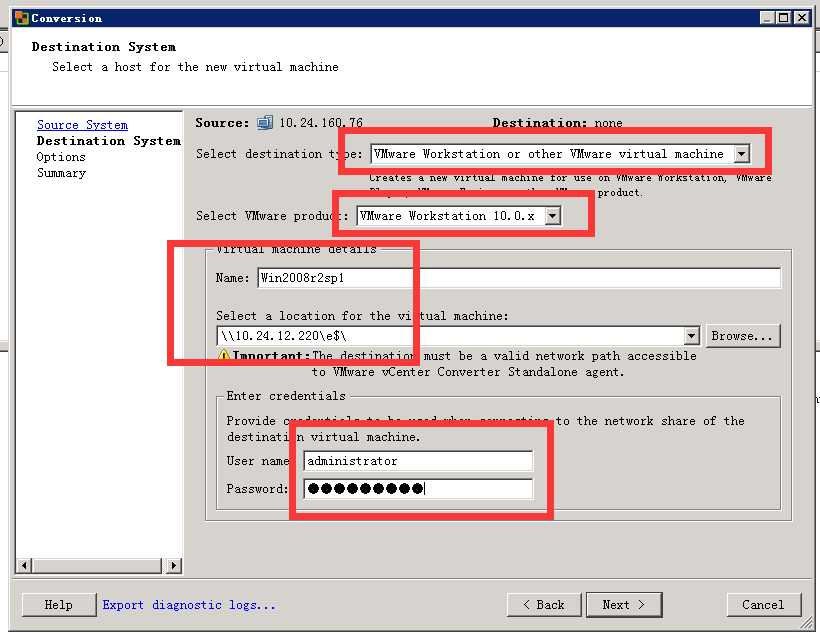Expand the VMware product dropdown arrow
Image resolution: width=820 pixels, height=638 pixels.
click(x=552, y=216)
